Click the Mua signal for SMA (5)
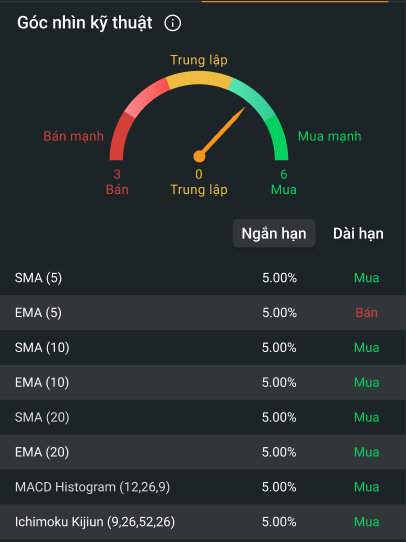 tap(366, 278)
